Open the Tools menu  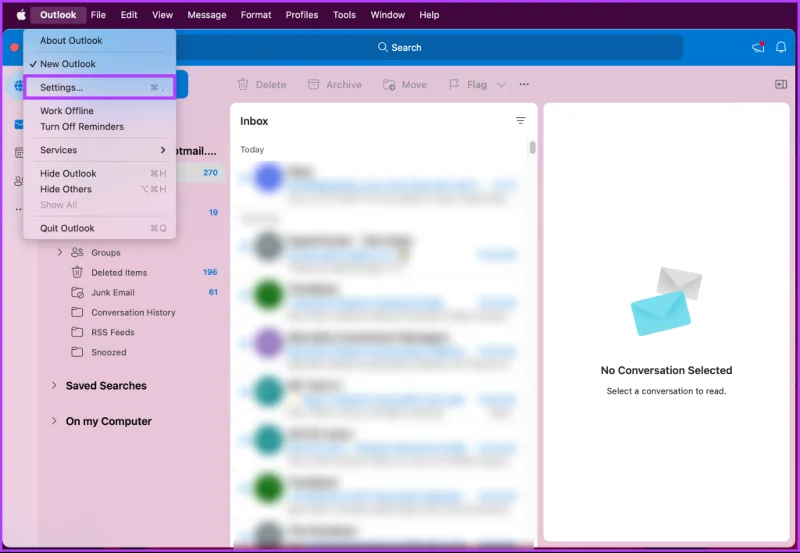coord(344,15)
